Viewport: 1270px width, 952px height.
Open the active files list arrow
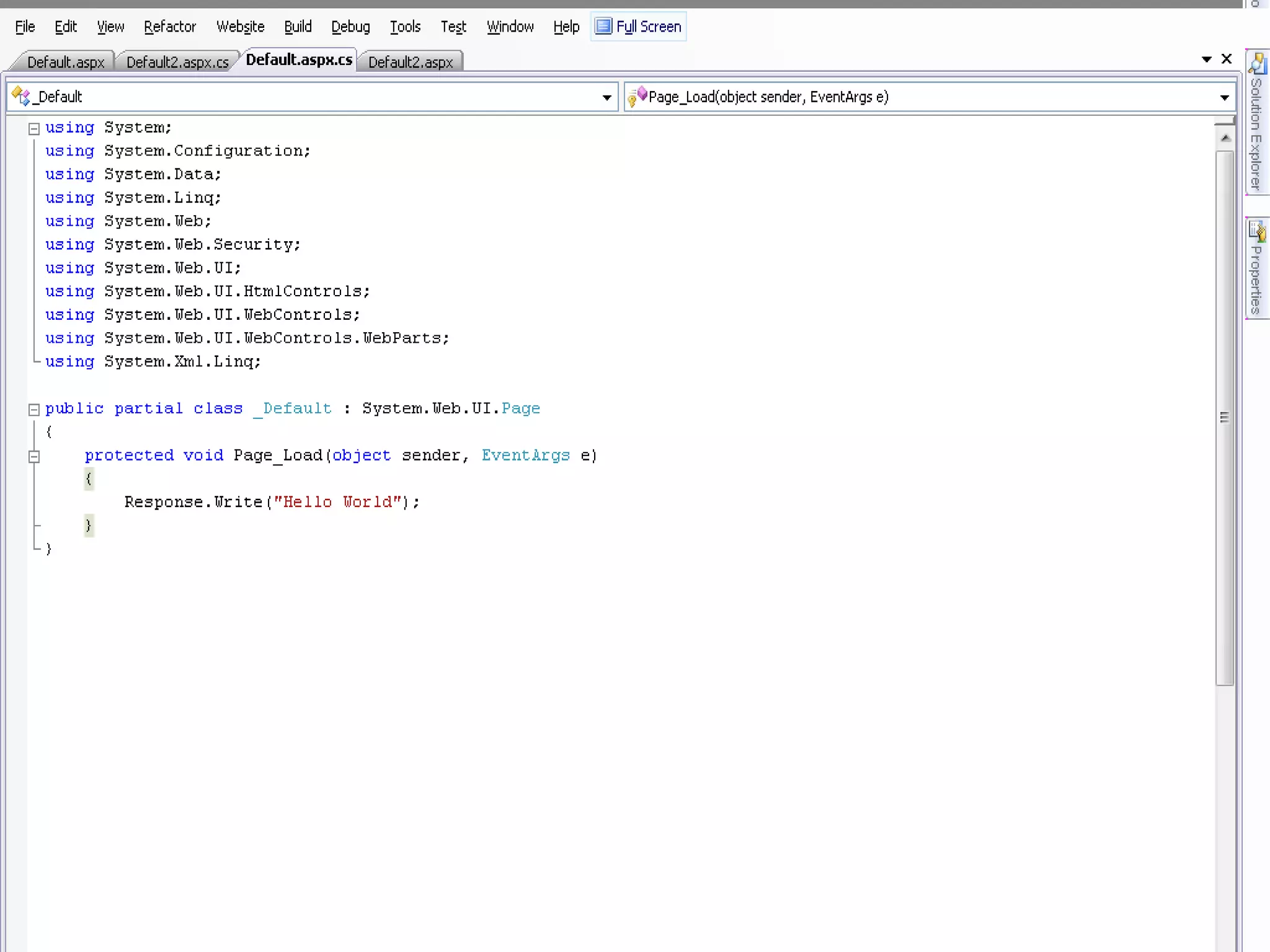tap(1206, 59)
